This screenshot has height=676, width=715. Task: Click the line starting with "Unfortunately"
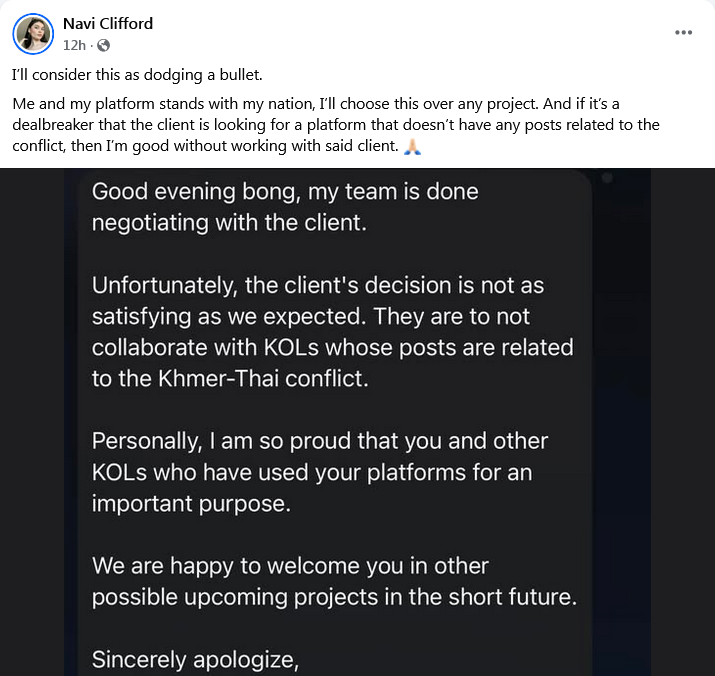pos(317,285)
